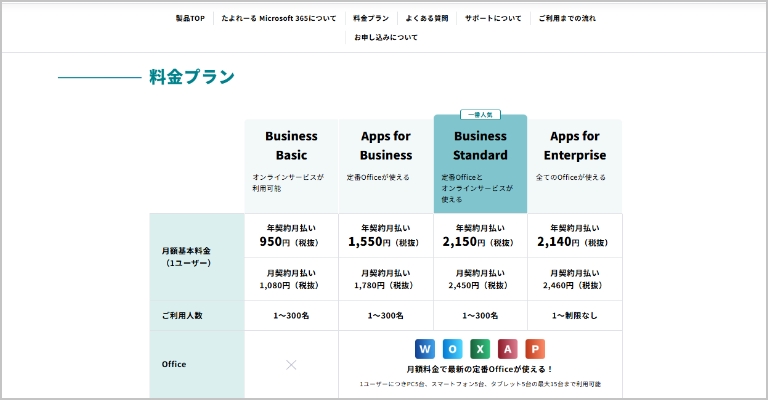Click オンラインサービスが利用可能 description under Business Basic

(288, 183)
